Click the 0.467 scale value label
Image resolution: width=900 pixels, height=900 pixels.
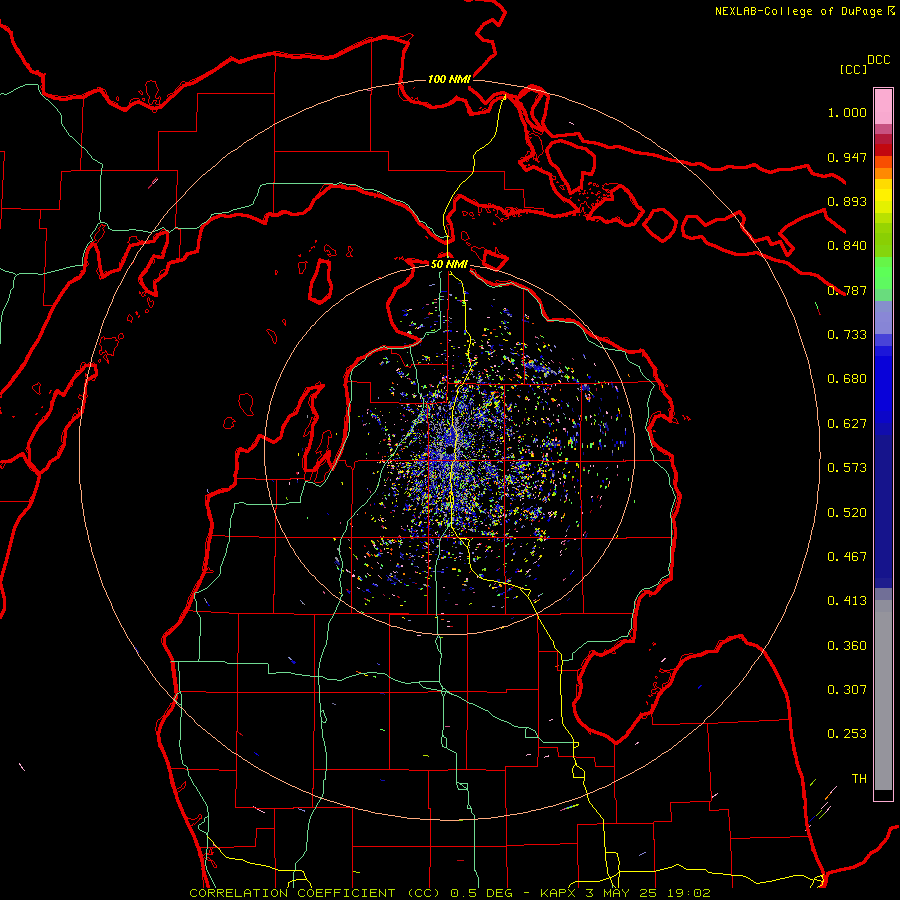click(x=847, y=557)
